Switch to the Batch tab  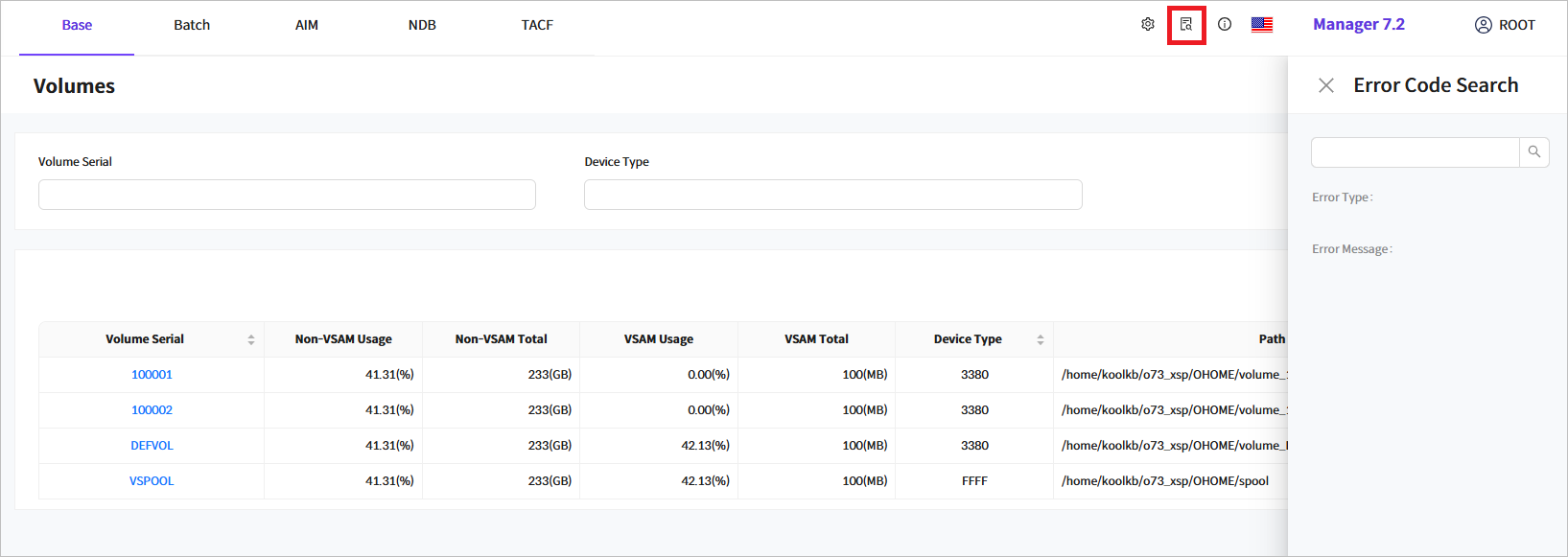[x=192, y=25]
